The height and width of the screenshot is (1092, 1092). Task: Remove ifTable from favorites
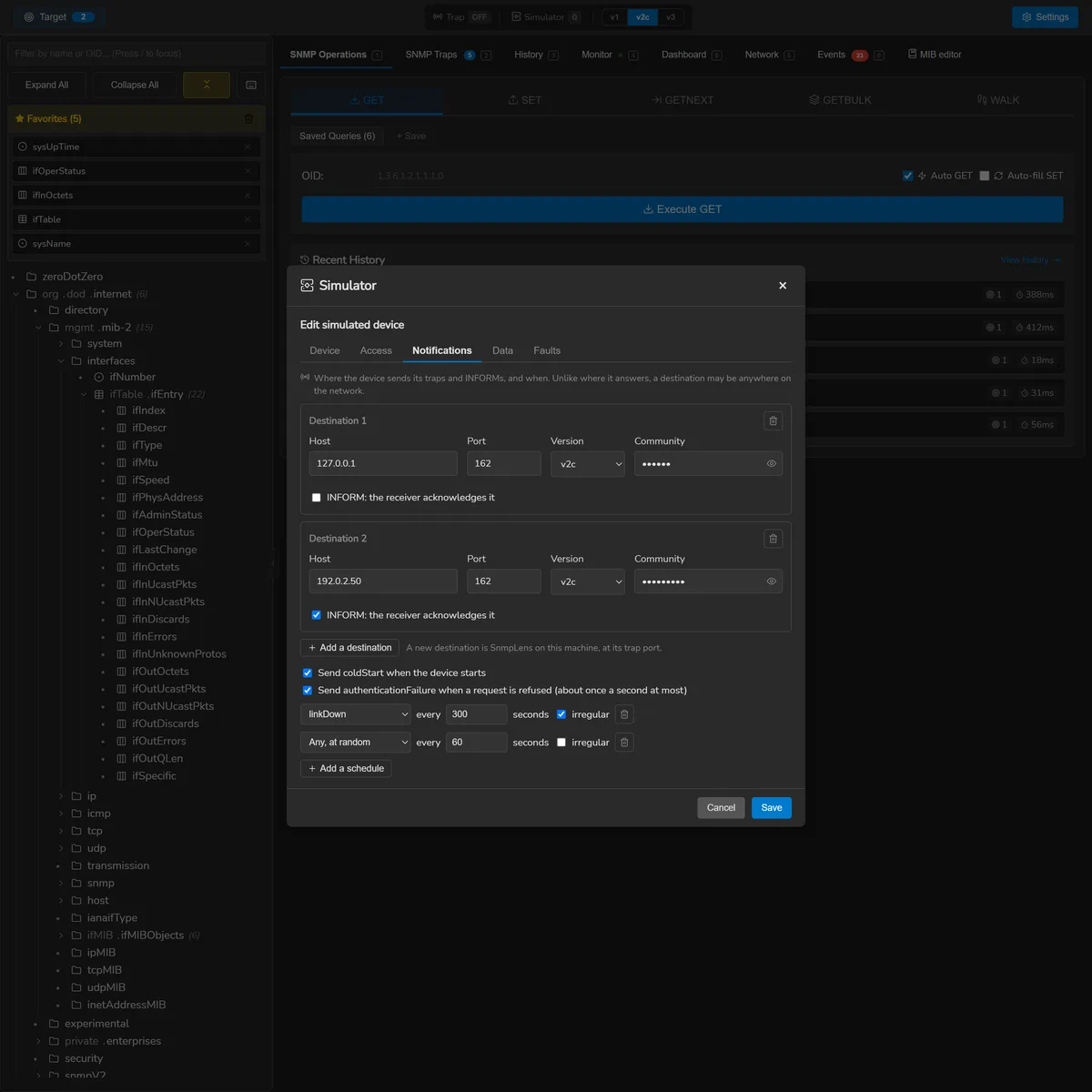(248, 219)
